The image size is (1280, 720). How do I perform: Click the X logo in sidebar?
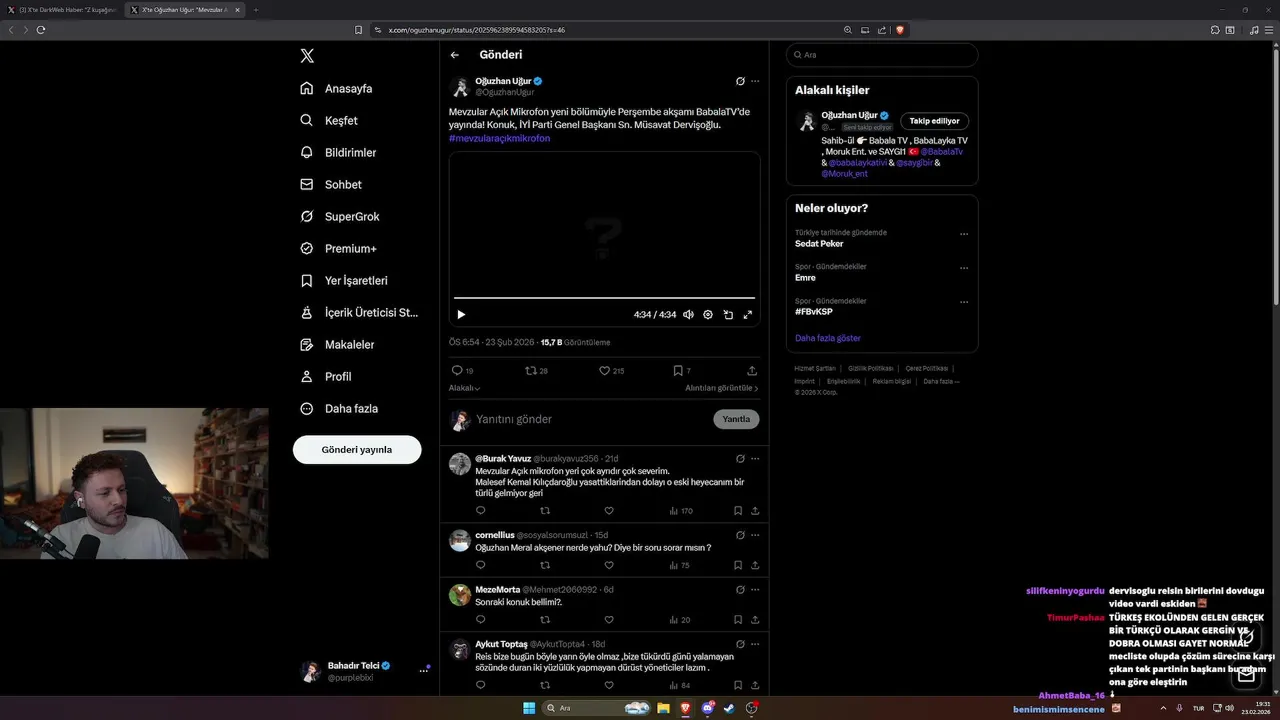click(307, 56)
